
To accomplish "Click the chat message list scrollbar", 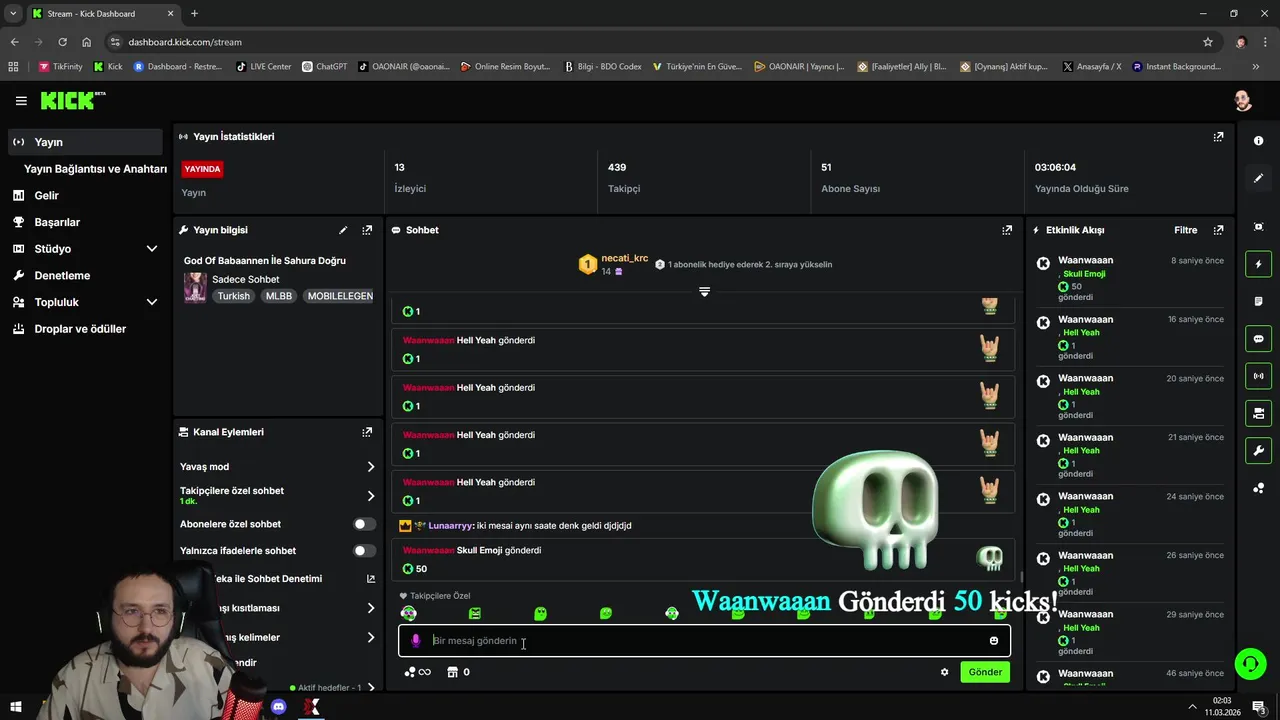I will tap(1020, 575).
